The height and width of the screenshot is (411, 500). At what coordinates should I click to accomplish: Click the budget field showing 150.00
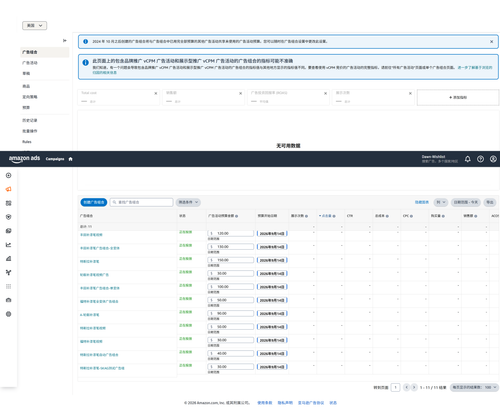(x=230, y=260)
